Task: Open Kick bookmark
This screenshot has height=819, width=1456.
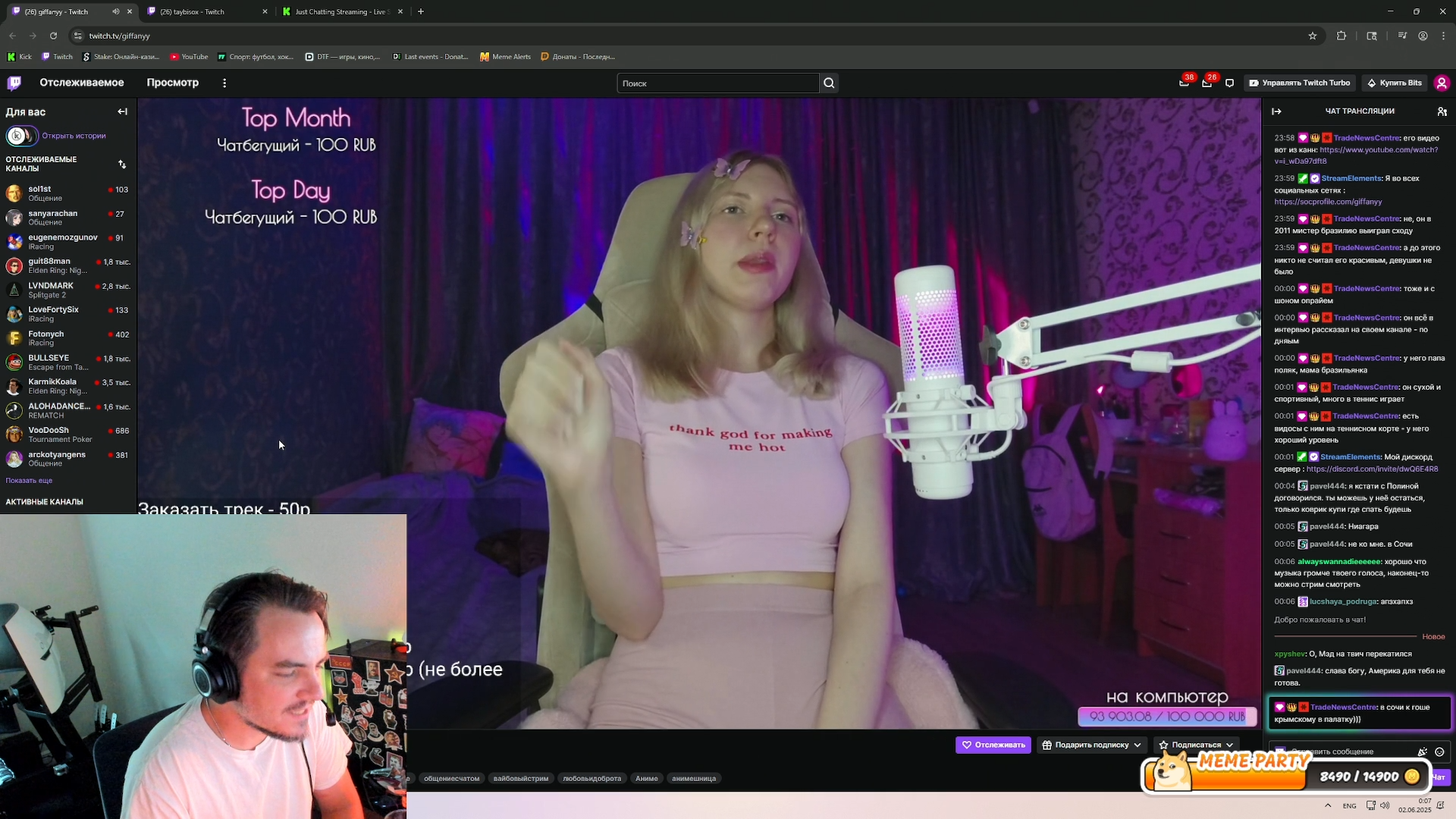Action: click(x=20, y=57)
